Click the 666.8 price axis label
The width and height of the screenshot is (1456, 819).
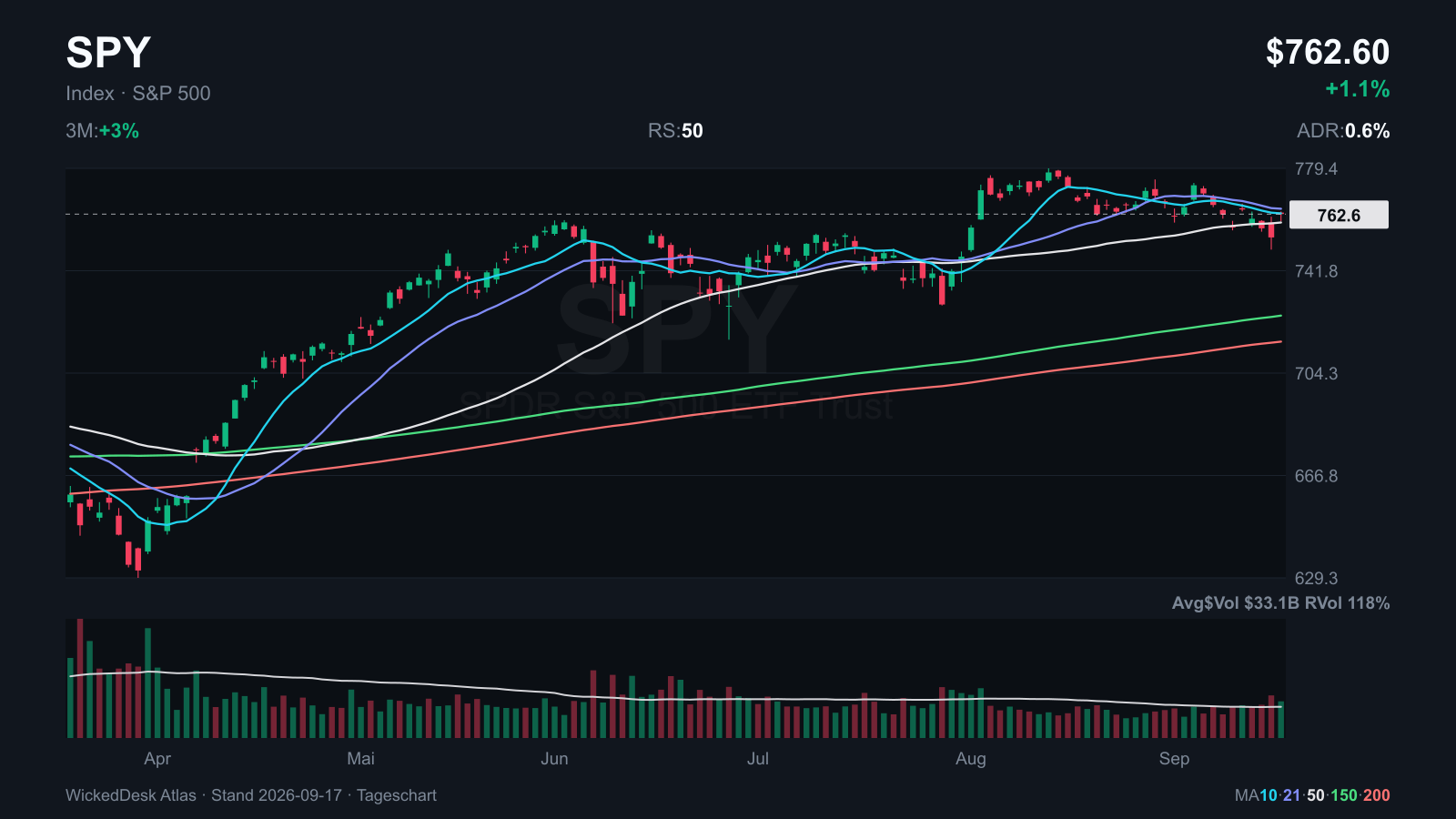(1316, 476)
